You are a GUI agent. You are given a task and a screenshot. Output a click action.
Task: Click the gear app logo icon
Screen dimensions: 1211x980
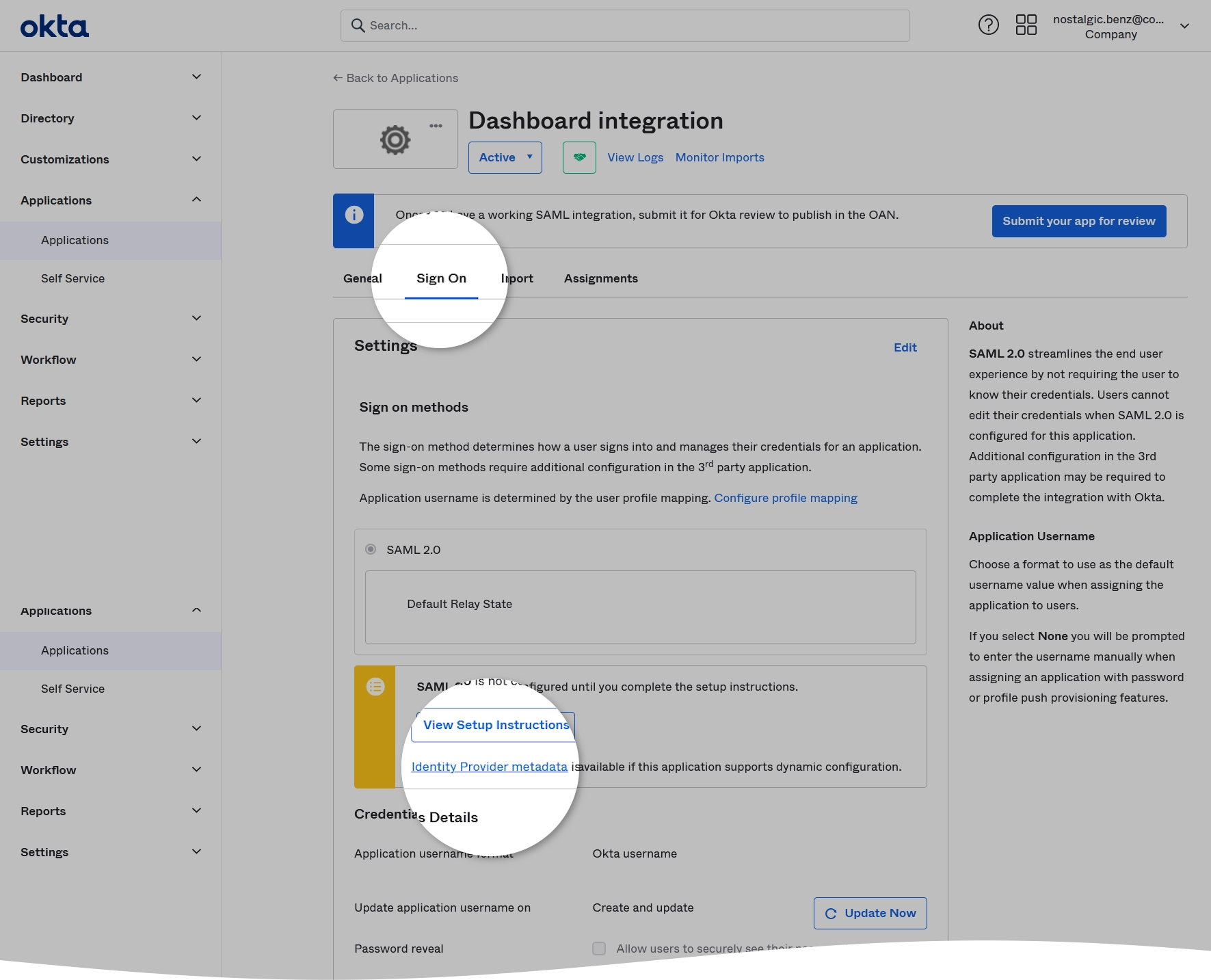(395, 140)
